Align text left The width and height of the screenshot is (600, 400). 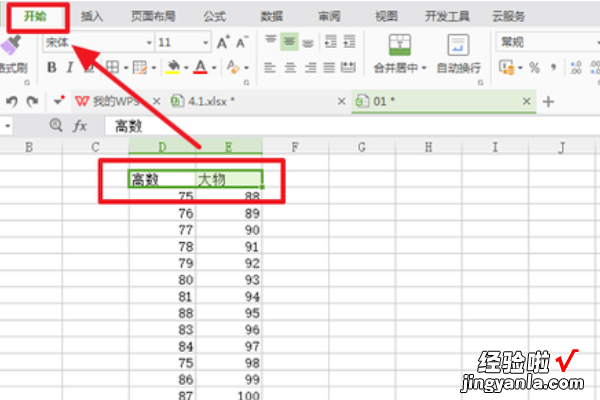point(270,68)
